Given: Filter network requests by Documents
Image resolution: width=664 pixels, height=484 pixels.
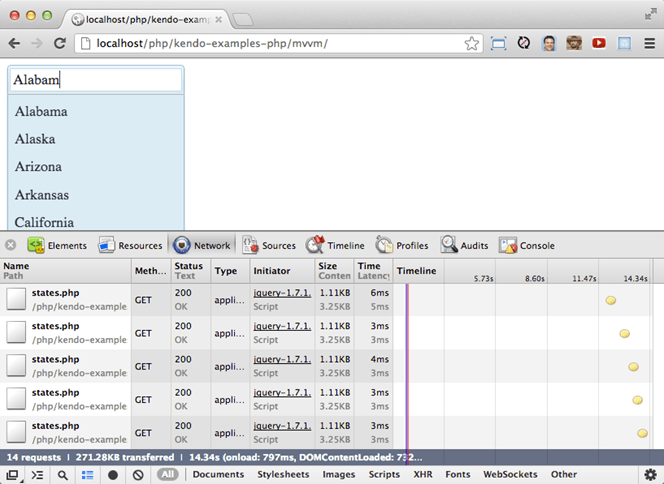Looking at the screenshot, I should (x=219, y=475).
